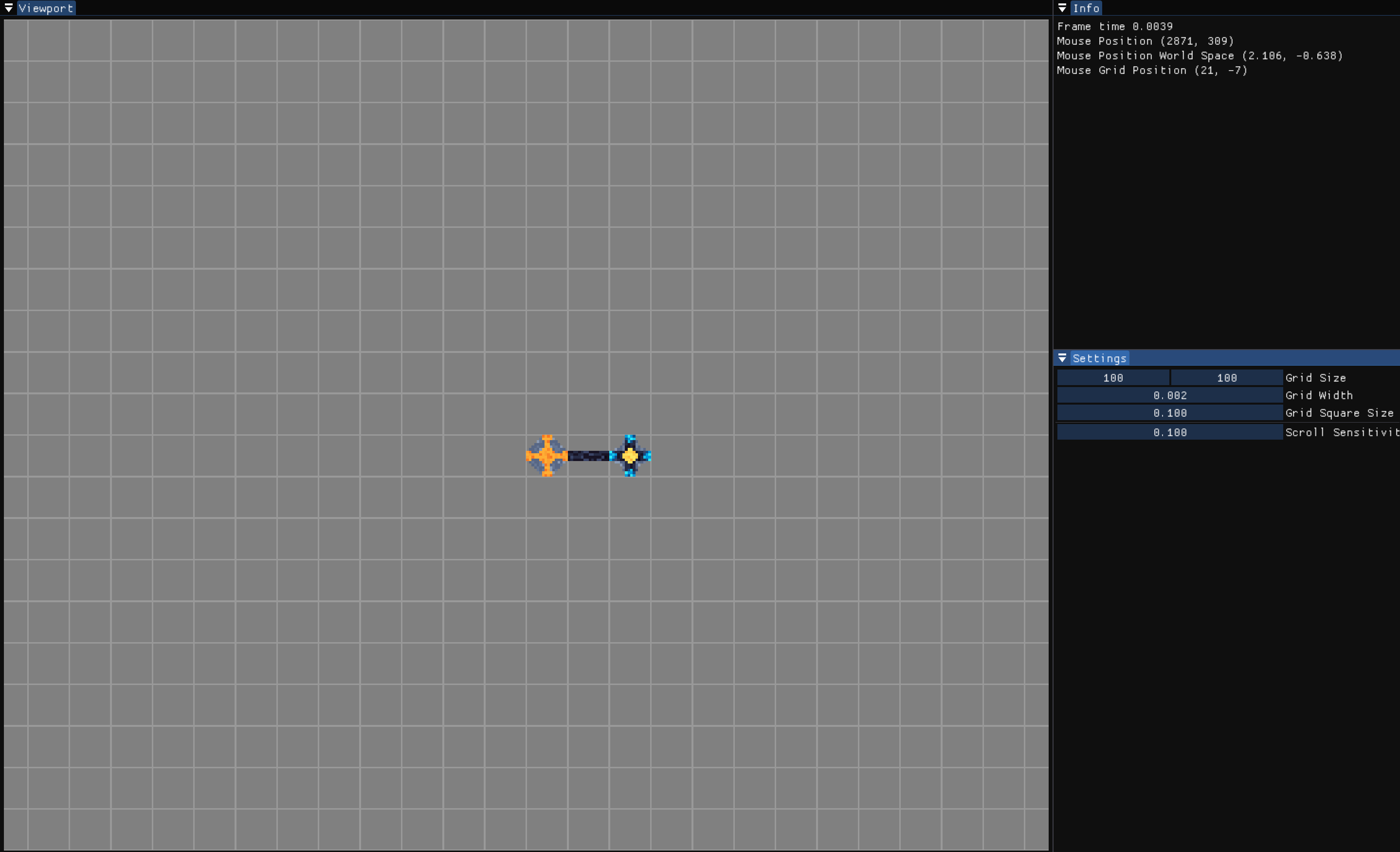Select the Info tab label
Screen dimensions: 1400x852
pyautogui.click(x=1086, y=8)
